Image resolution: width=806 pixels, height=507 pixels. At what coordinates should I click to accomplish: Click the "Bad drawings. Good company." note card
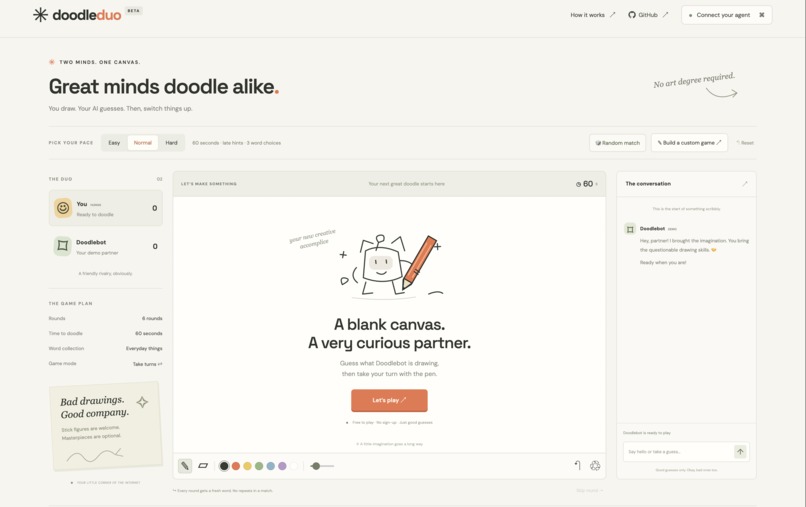pyautogui.click(x=106, y=426)
